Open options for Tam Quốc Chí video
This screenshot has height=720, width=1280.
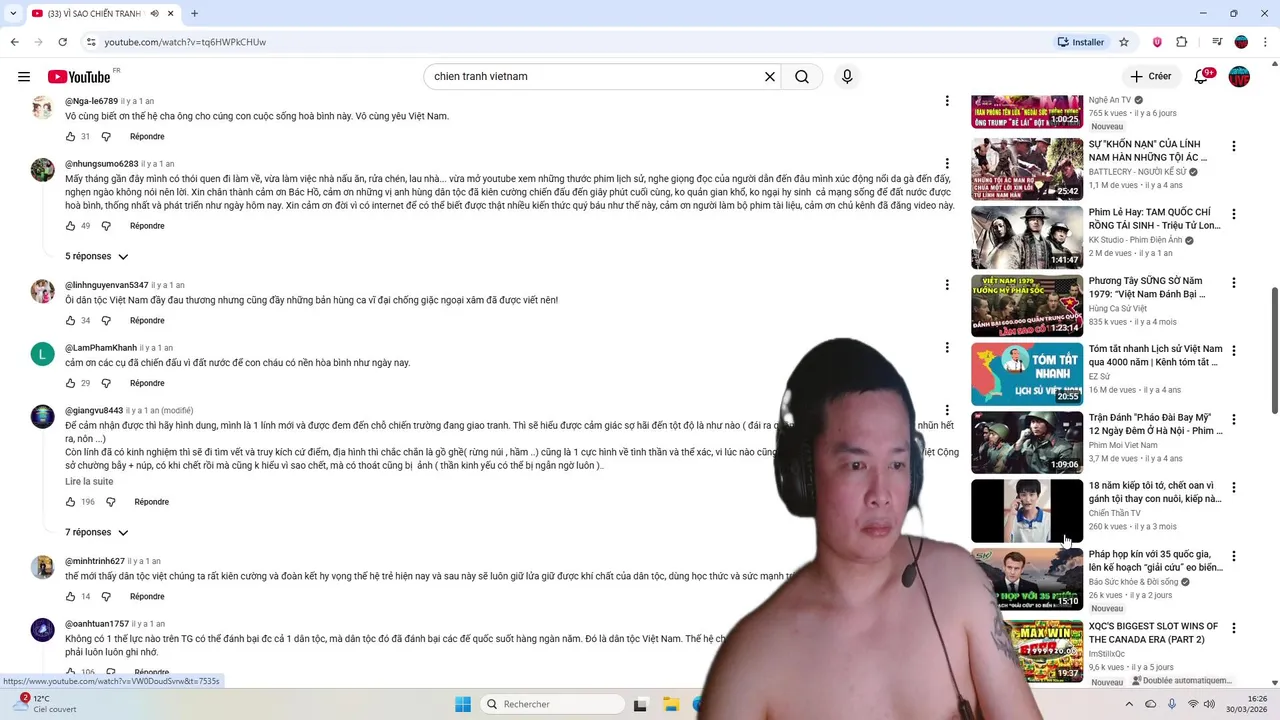click(1234, 214)
